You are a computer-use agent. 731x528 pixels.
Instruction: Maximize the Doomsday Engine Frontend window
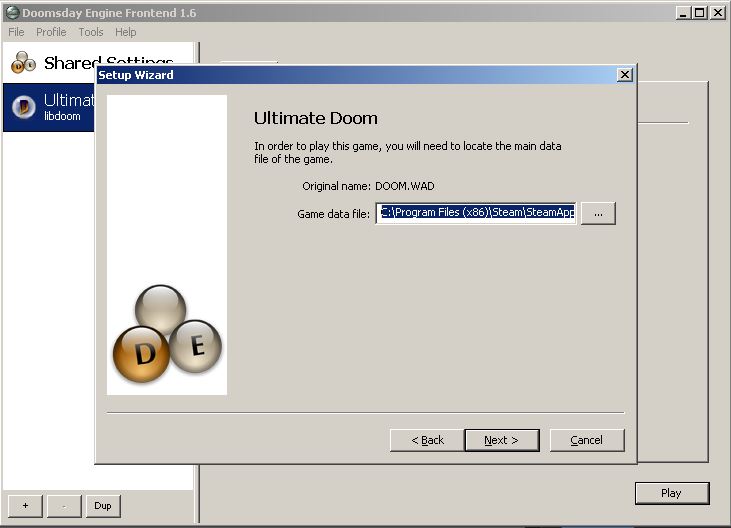(700, 13)
